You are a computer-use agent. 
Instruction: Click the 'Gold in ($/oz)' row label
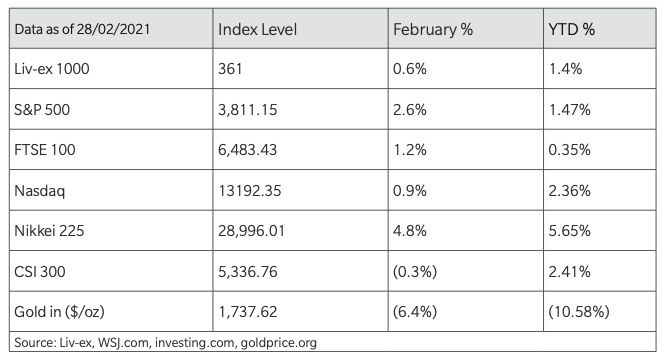[x=59, y=312]
